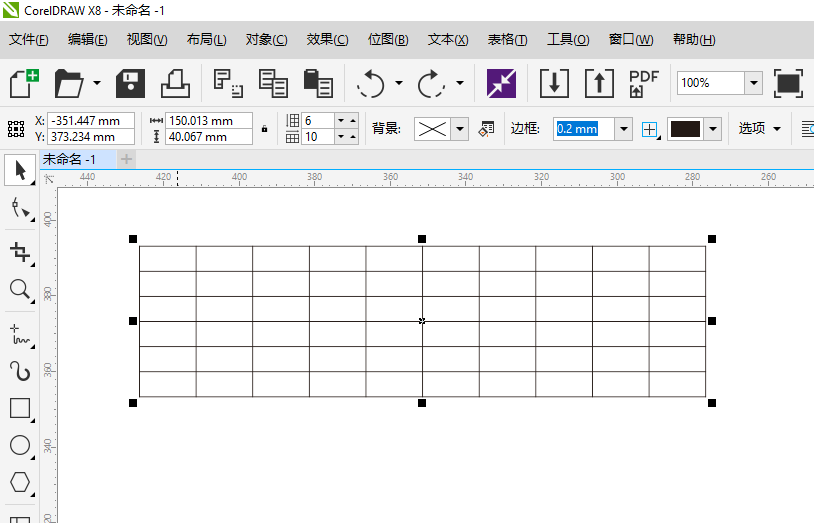Paste with the clipboard icon
This screenshot has height=523, width=814.
pyautogui.click(x=318, y=83)
